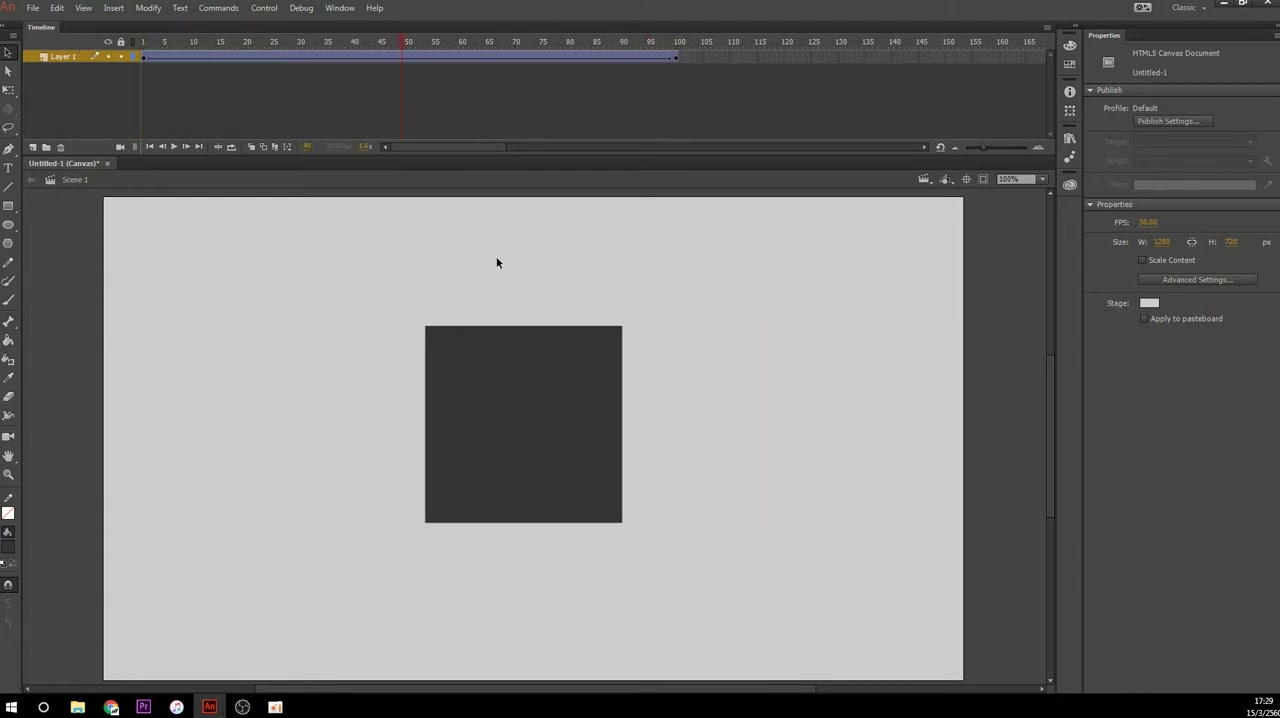Open the Library panel icon
Image resolution: width=1280 pixels, height=718 pixels.
click(x=1070, y=138)
